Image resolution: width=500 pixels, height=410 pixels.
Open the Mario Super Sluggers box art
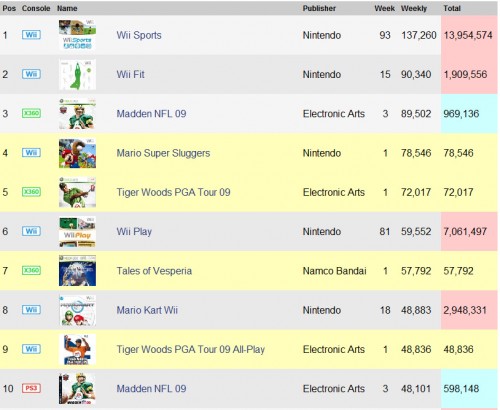coord(77,153)
